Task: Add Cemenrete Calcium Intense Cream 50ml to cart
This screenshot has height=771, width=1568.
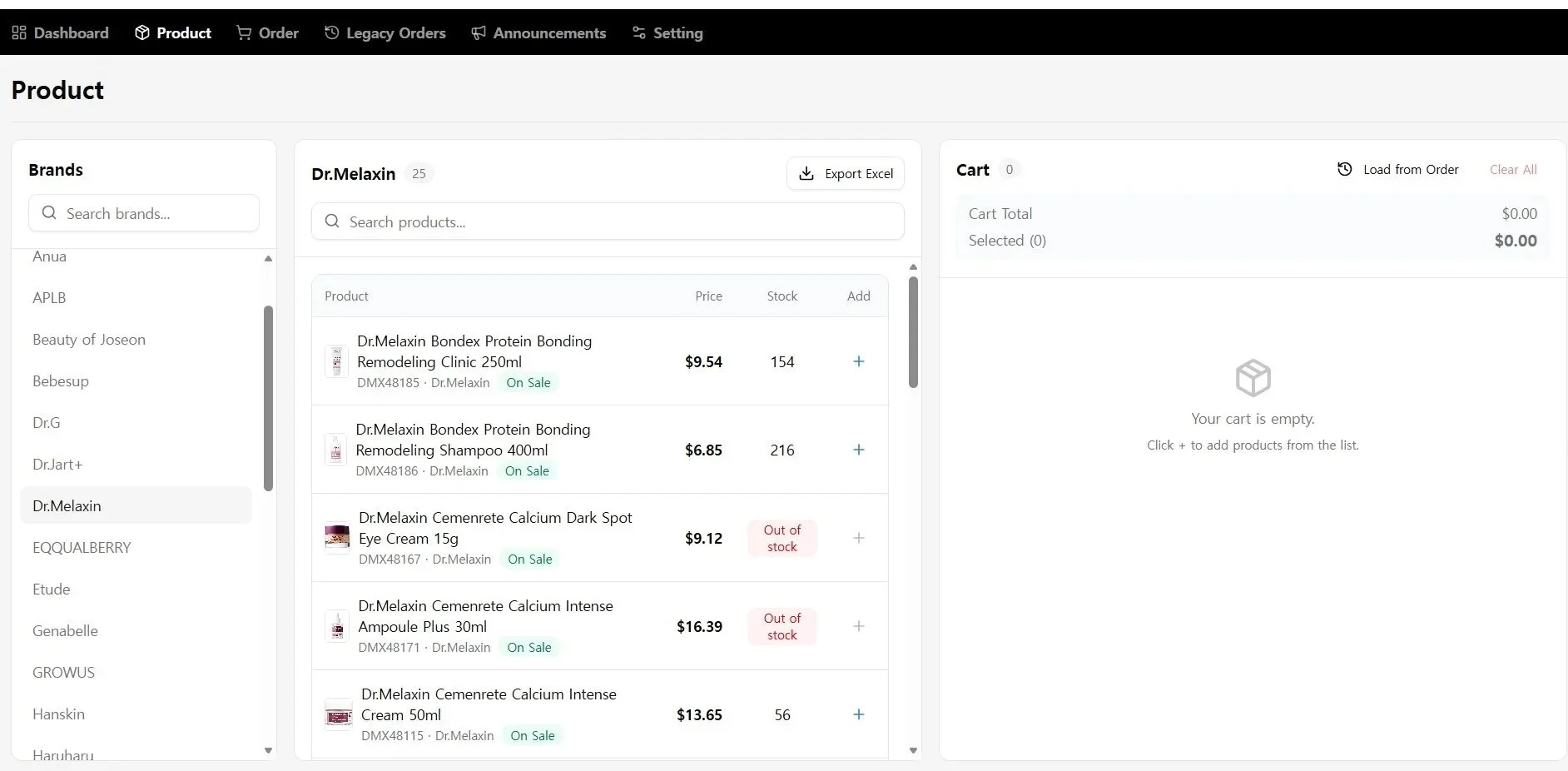Action: [859, 714]
